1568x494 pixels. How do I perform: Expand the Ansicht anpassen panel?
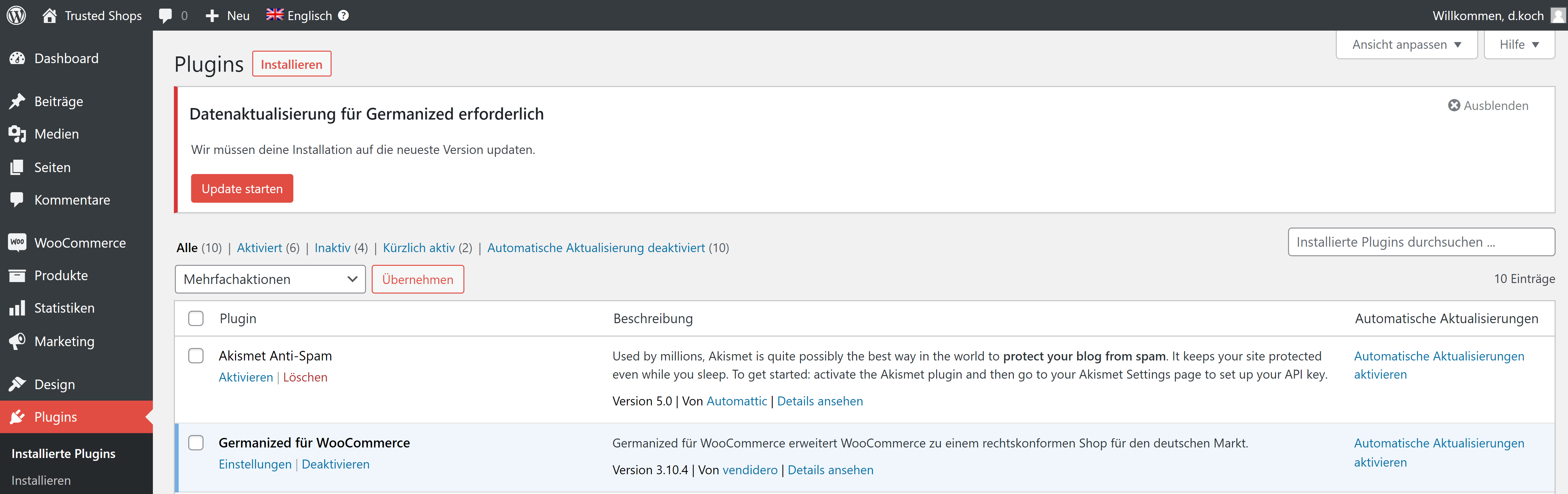click(1406, 45)
